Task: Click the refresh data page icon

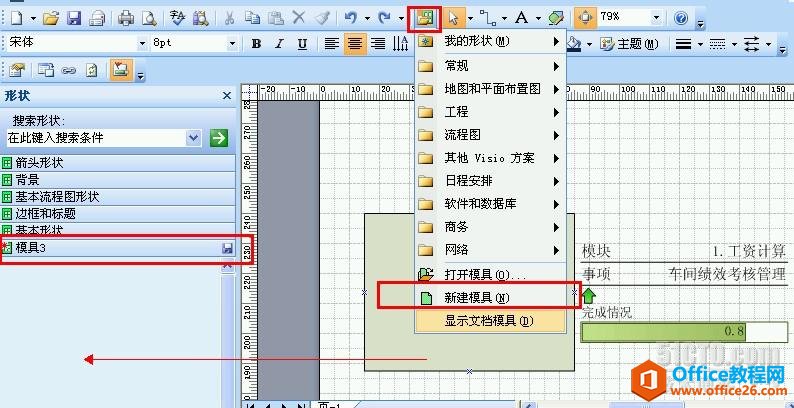Action: [91, 70]
